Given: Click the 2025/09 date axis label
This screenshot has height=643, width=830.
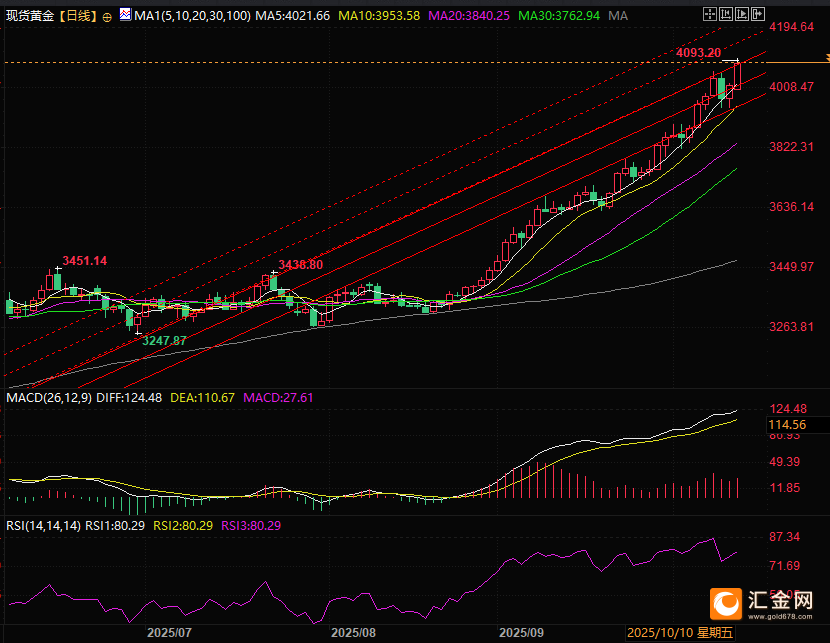Looking at the screenshot, I should 521,632.
